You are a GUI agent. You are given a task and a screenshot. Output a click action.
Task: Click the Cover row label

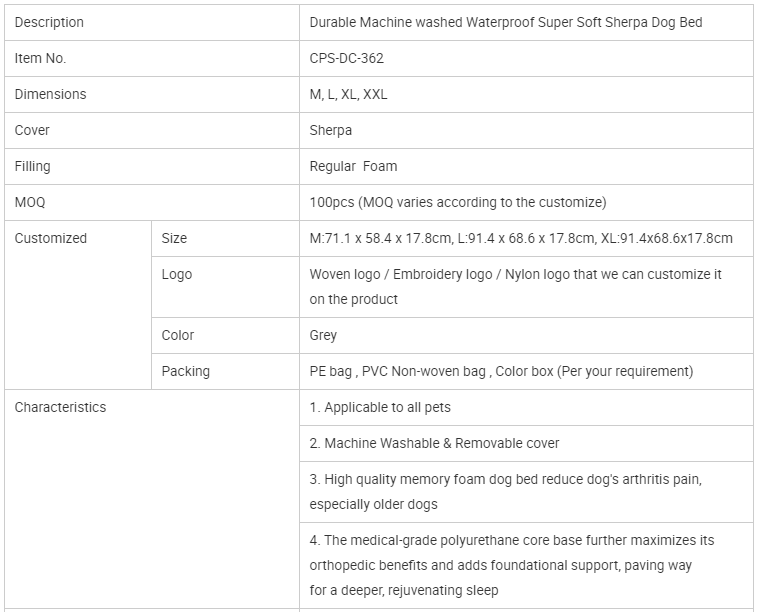32,130
